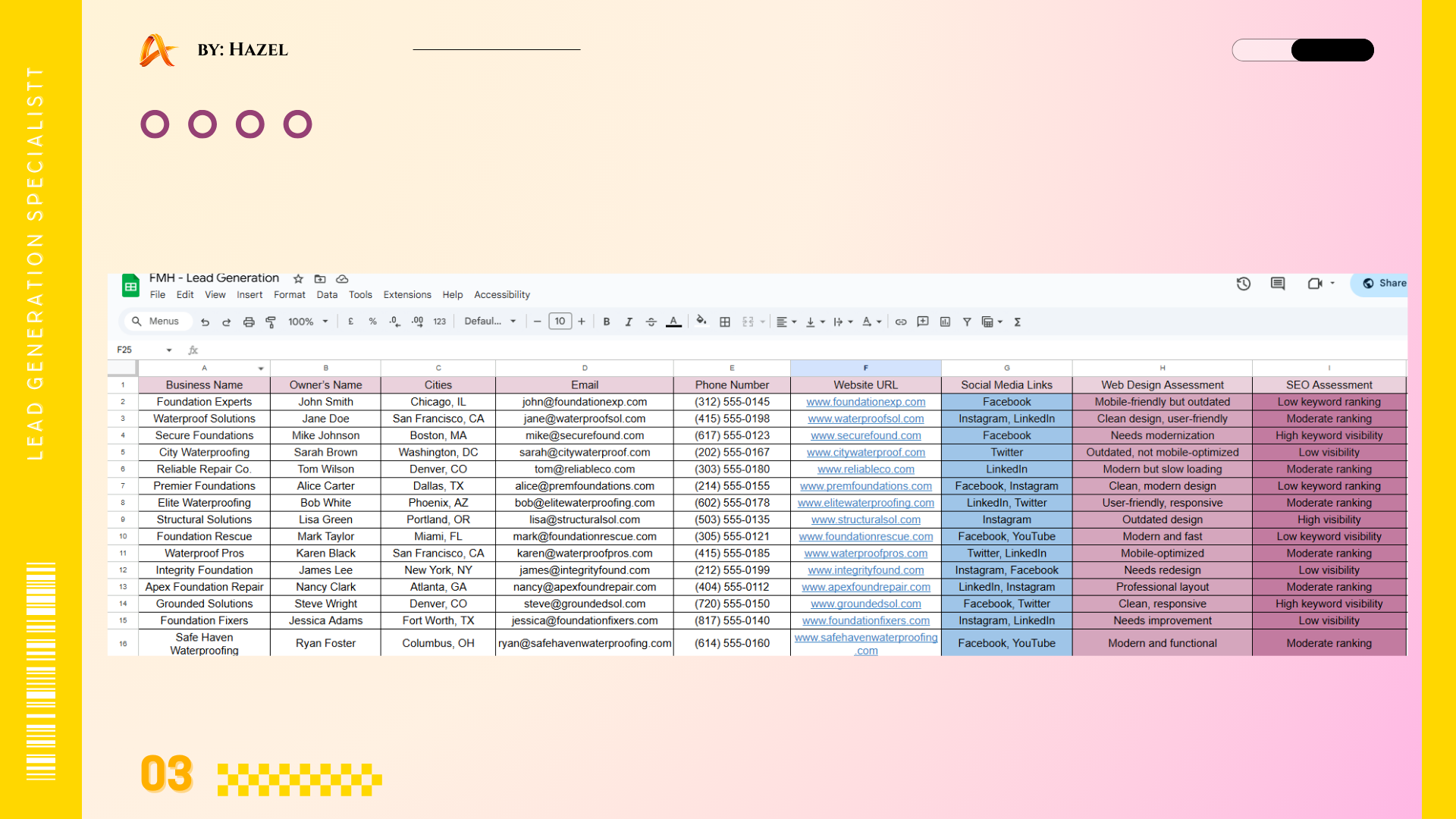The height and width of the screenshot is (819, 1456).
Task: Toggle strikethrough formatting
Action: [651, 322]
